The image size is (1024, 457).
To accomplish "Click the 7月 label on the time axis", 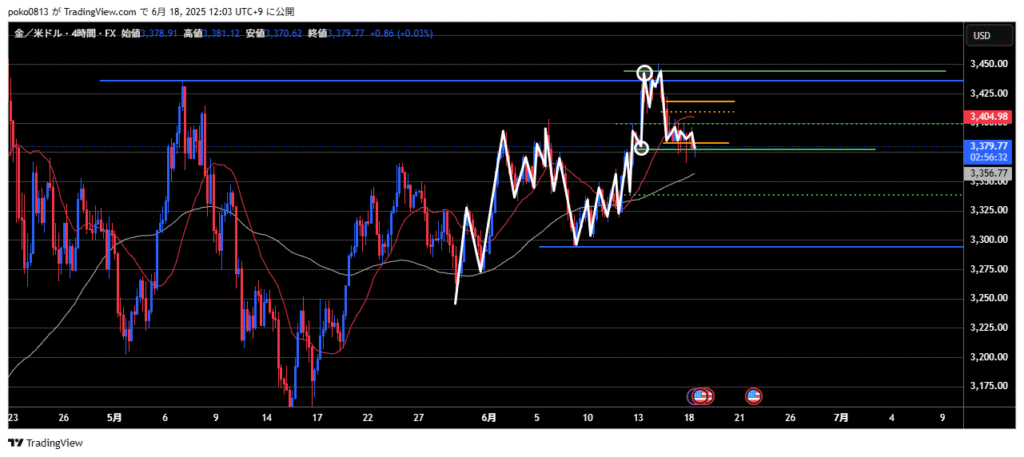I will (x=841, y=418).
